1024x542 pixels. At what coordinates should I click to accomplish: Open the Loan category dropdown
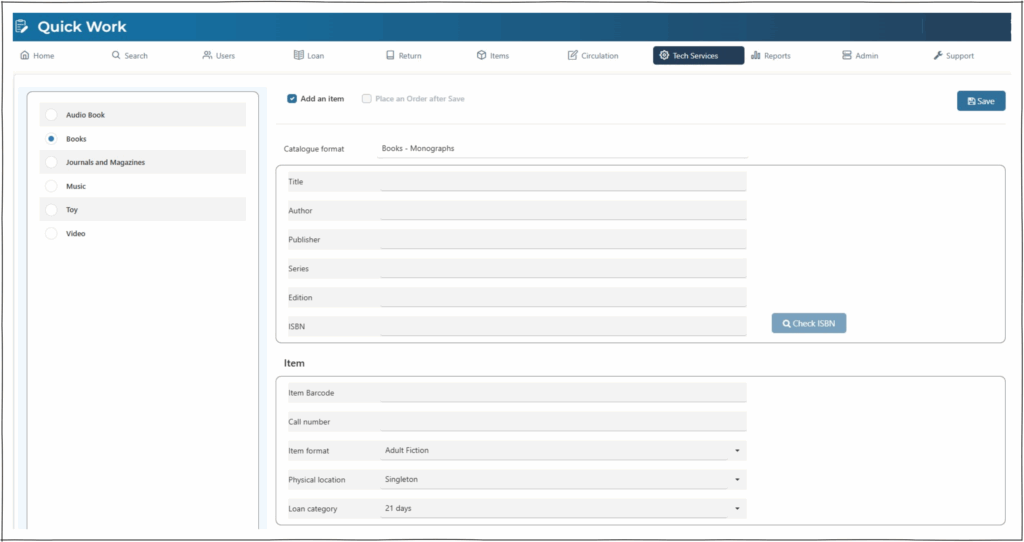tap(737, 509)
